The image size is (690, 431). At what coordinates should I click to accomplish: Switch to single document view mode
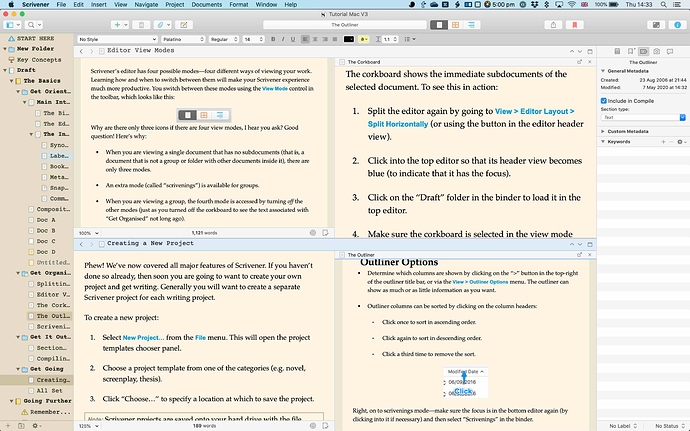point(439,25)
